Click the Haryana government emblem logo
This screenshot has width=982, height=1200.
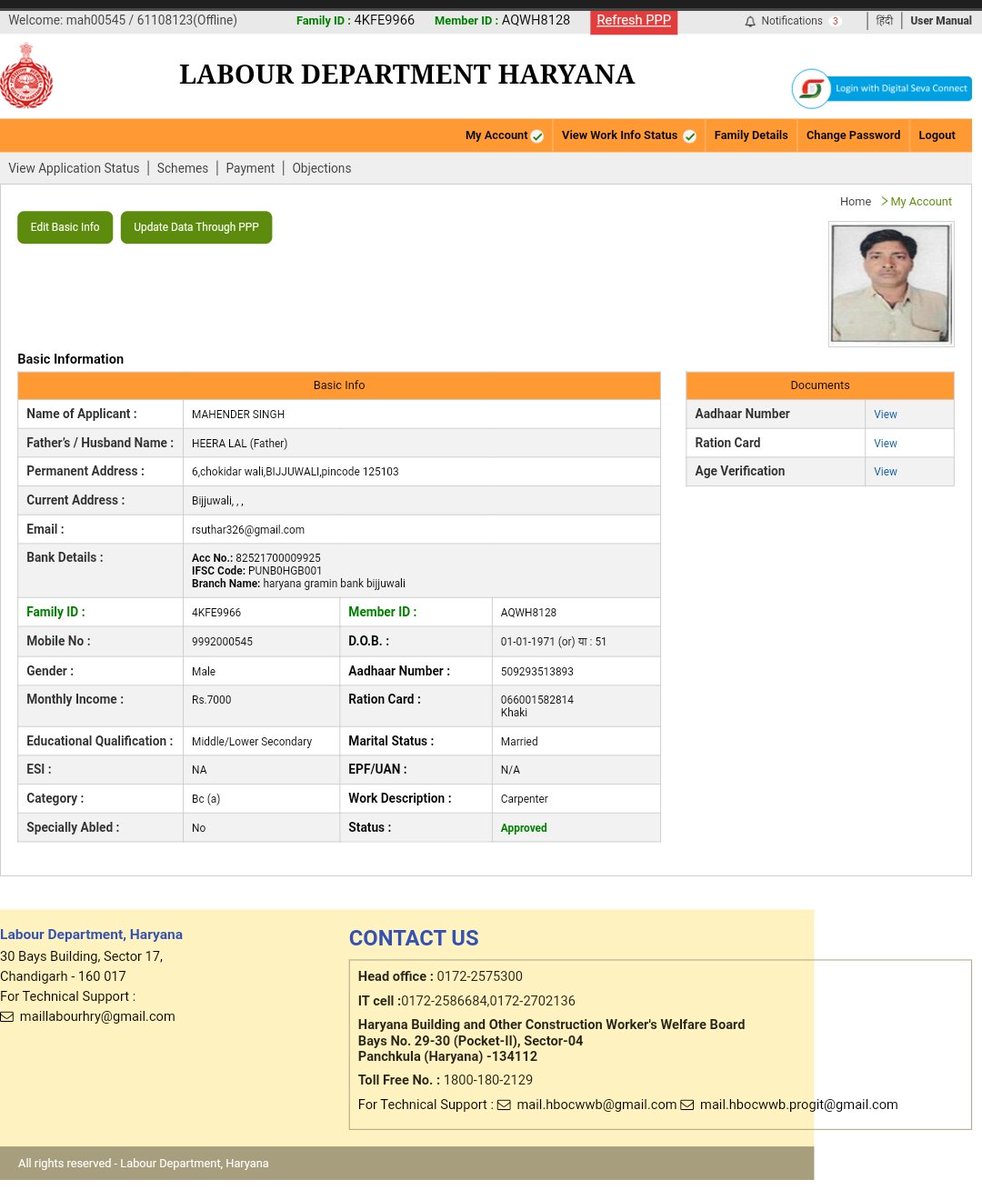click(x=26, y=76)
